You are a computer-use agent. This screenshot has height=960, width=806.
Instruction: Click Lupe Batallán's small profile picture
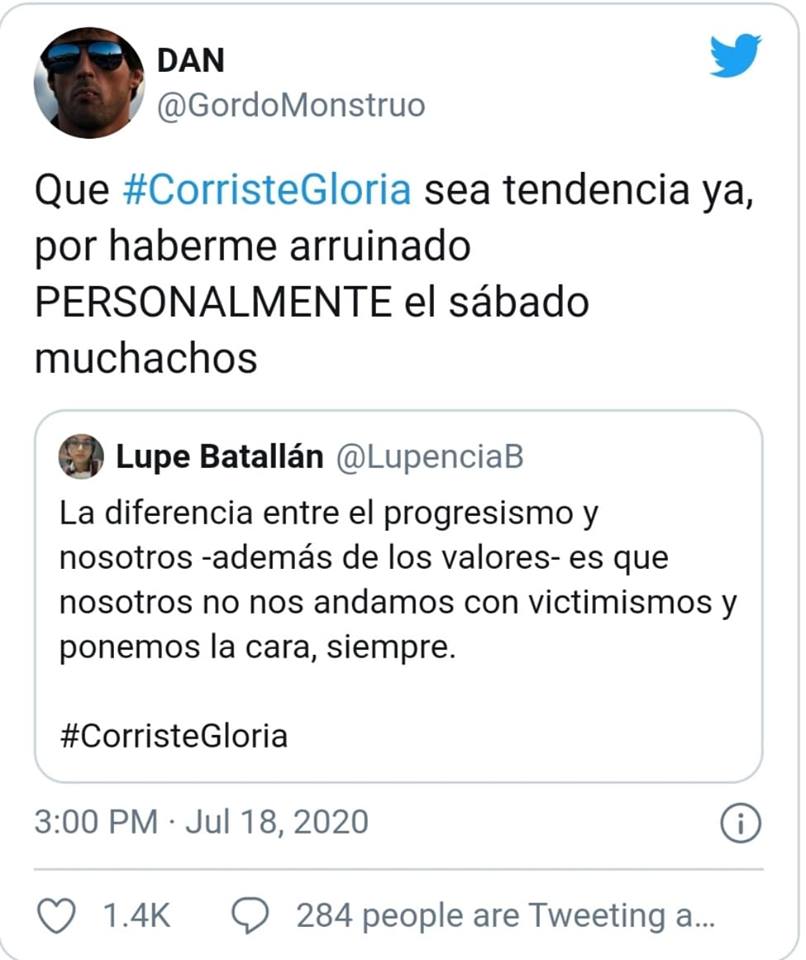81,457
